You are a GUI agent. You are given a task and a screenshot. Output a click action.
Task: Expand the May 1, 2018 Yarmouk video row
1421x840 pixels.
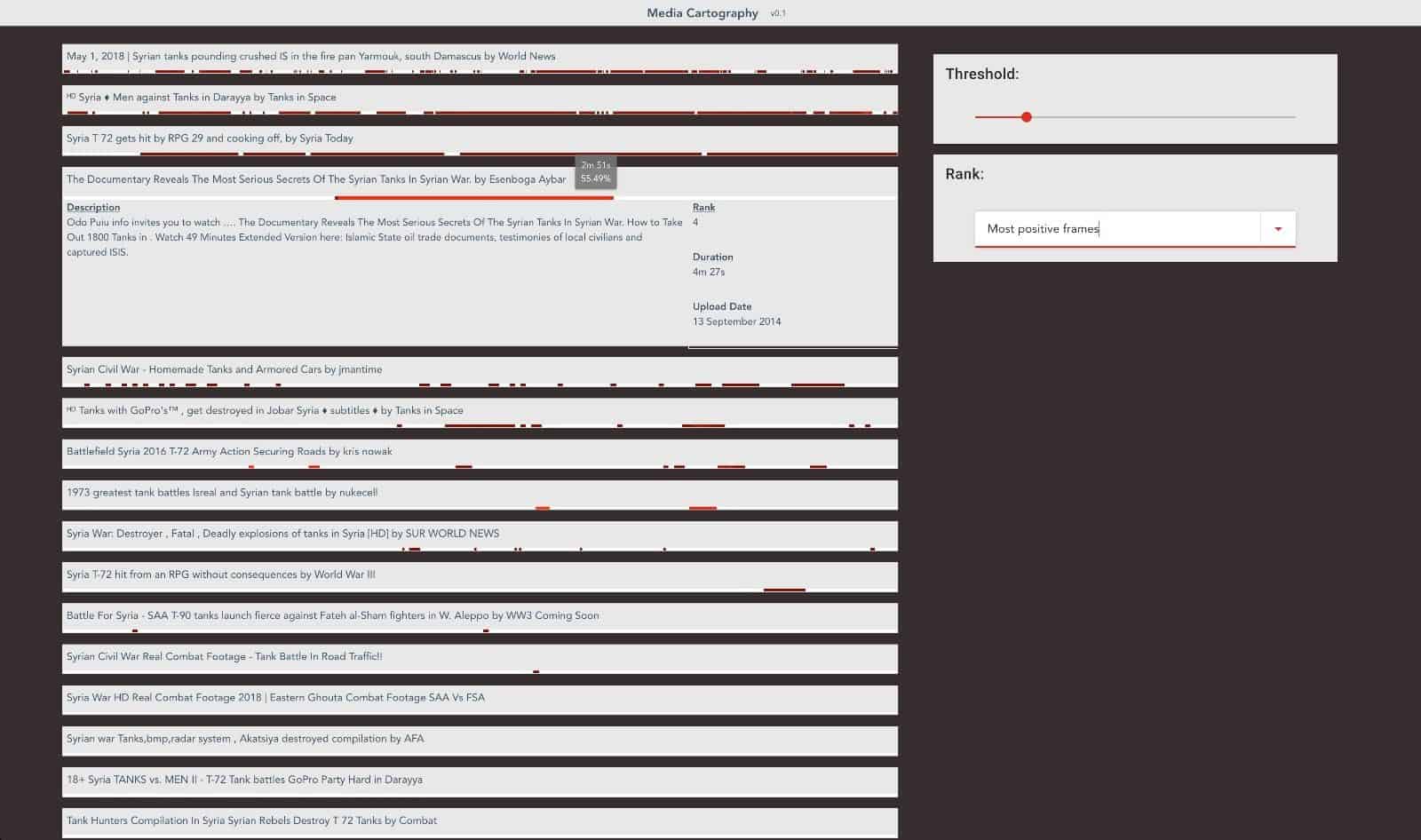tap(311, 56)
